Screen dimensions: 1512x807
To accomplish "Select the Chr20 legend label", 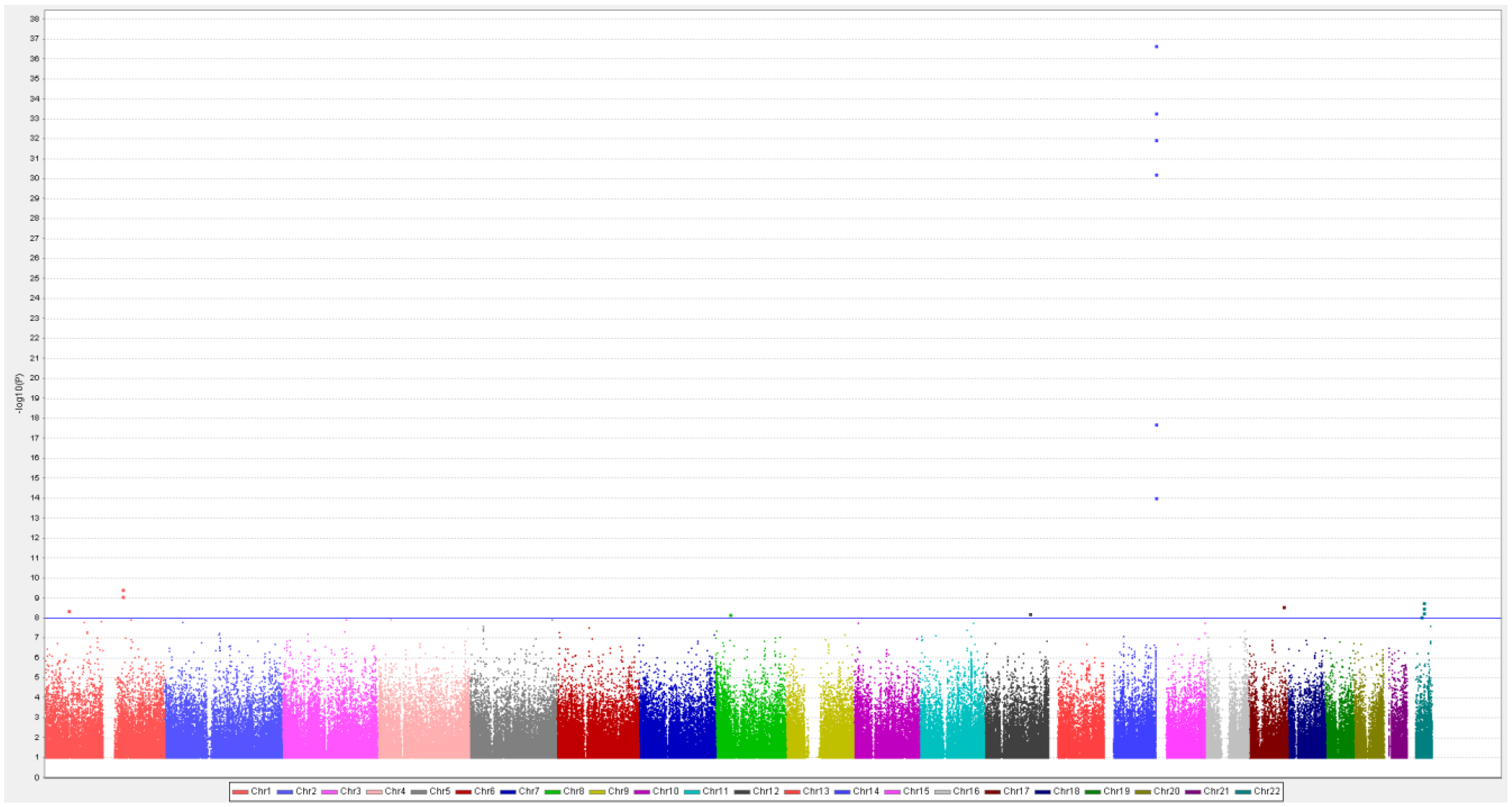I will point(1166,791).
